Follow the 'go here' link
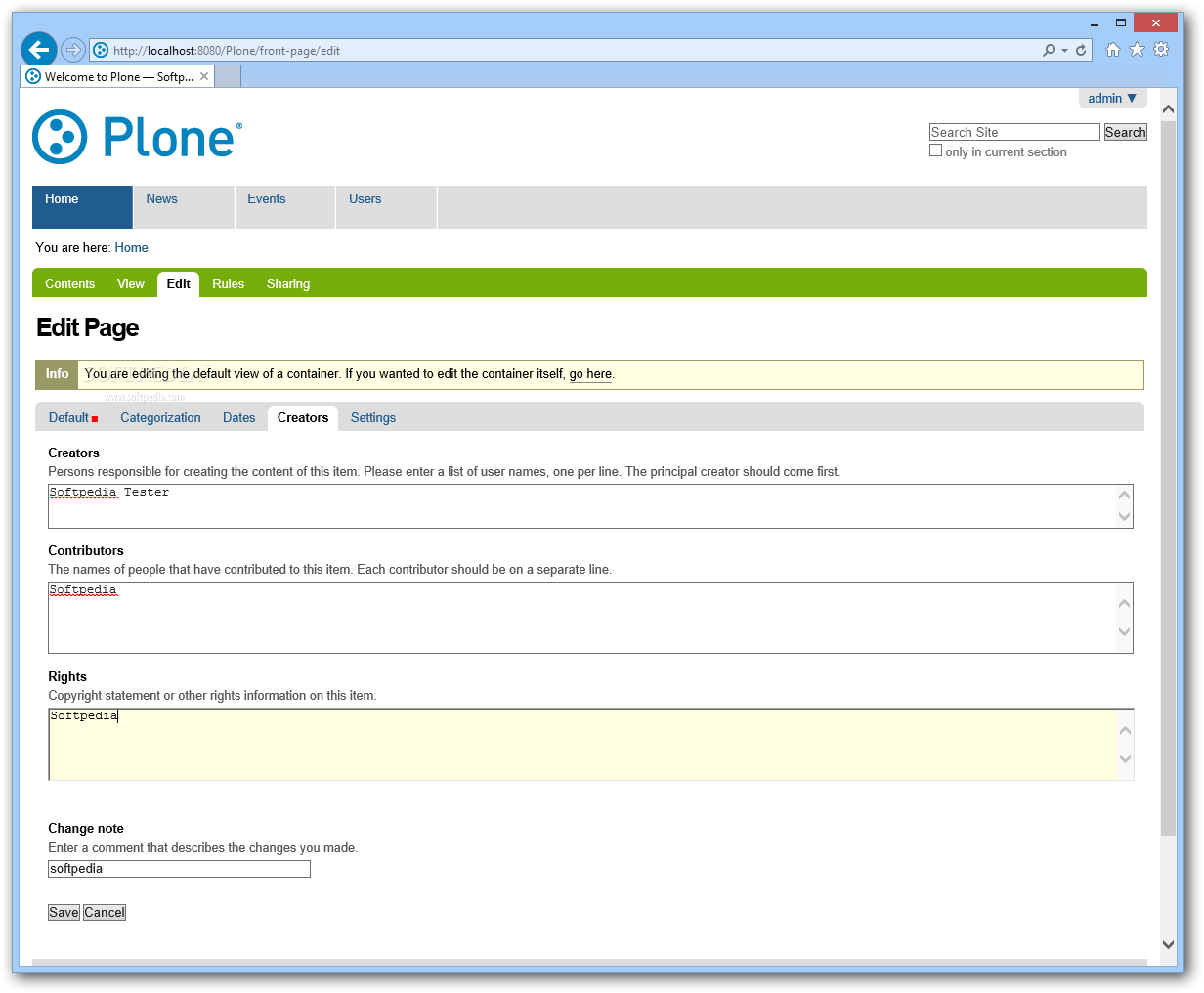1204x993 pixels. 590,374
